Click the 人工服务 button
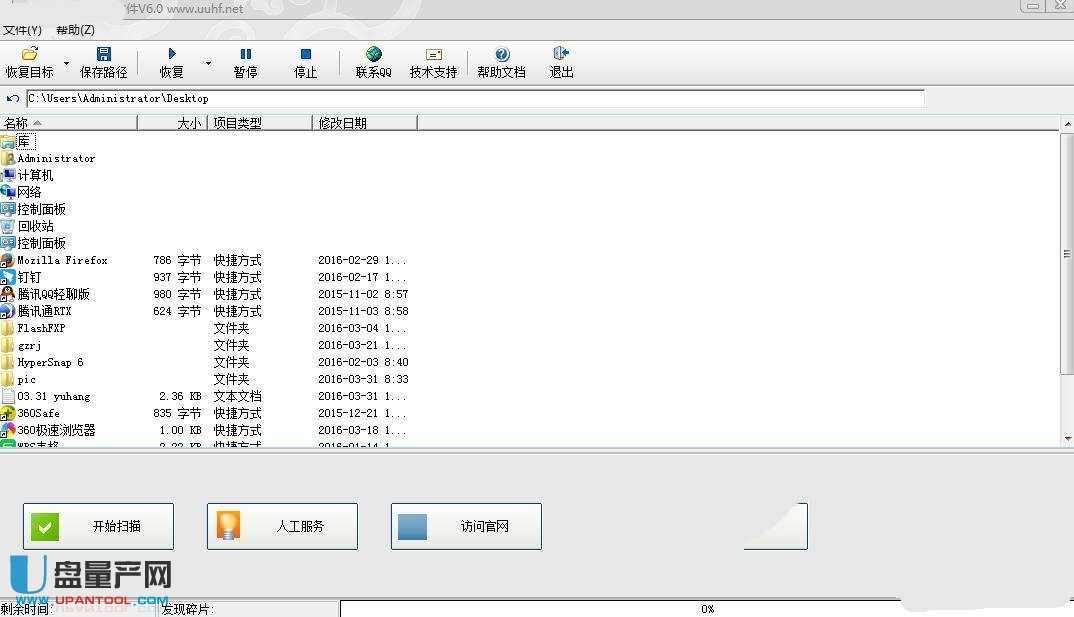The image size is (1074, 617). [x=282, y=526]
